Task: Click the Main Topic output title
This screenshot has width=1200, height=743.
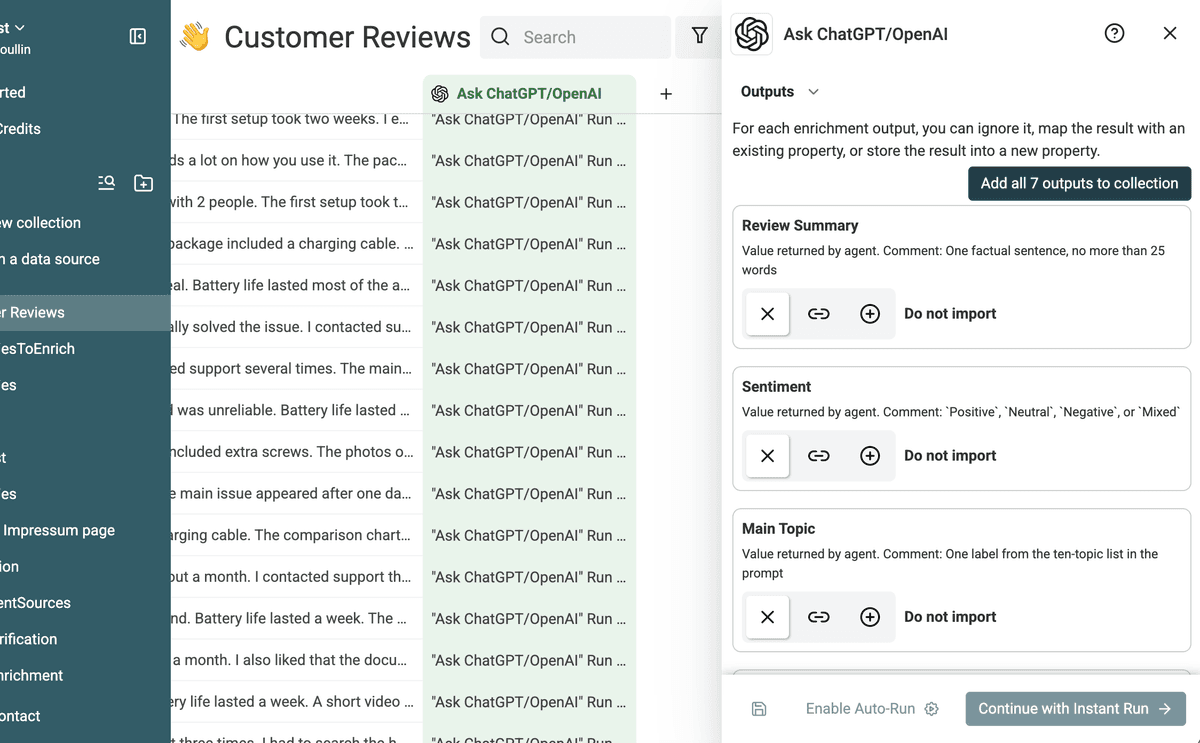Action: pos(779,529)
